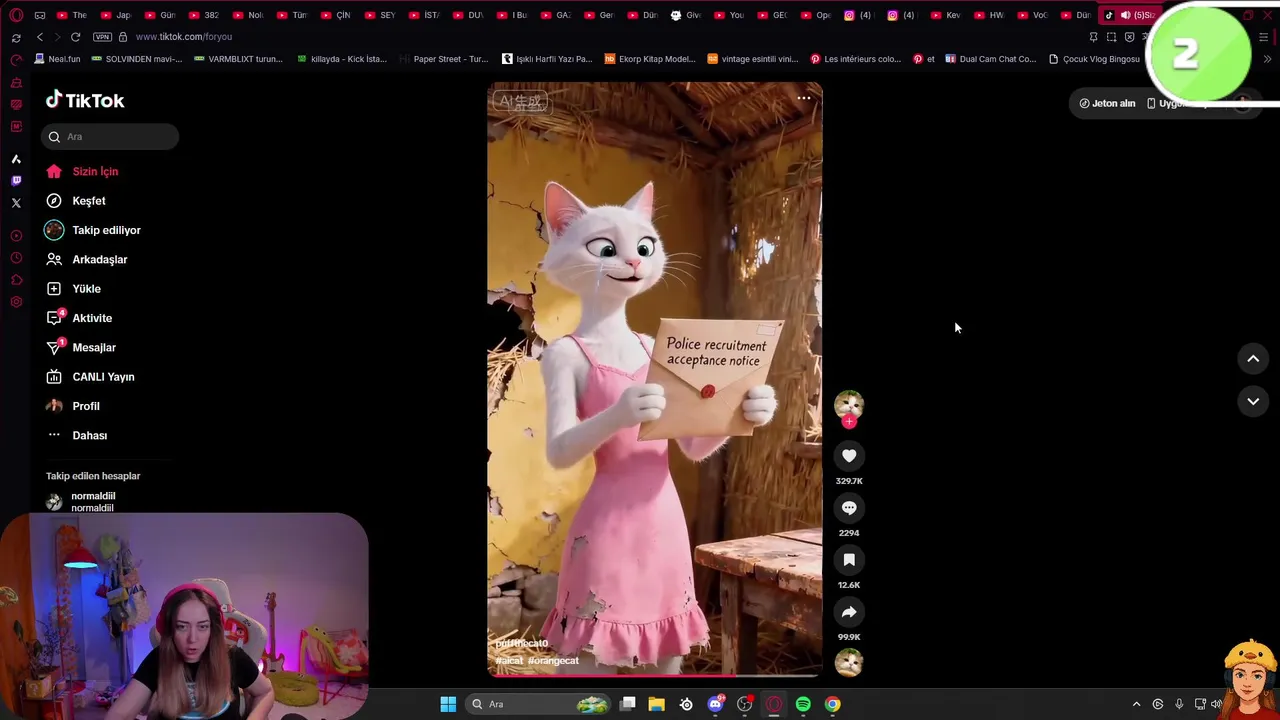Open the Arkadaşlar friends page

(x=87, y=259)
